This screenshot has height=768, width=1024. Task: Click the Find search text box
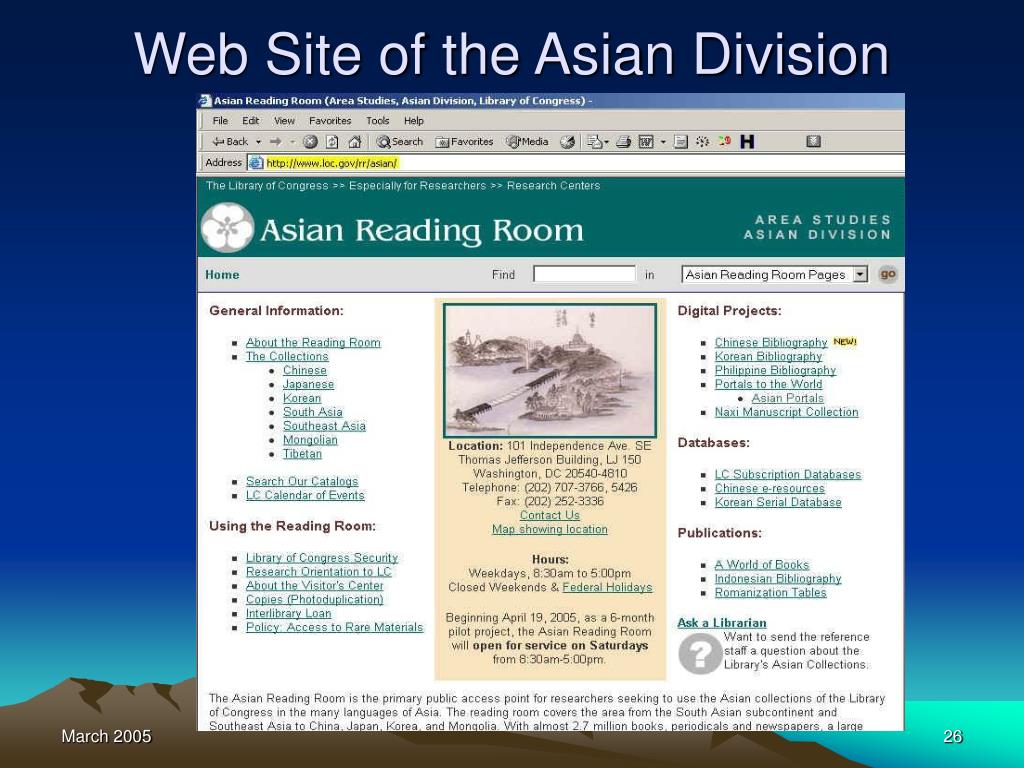[x=584, y=274]
